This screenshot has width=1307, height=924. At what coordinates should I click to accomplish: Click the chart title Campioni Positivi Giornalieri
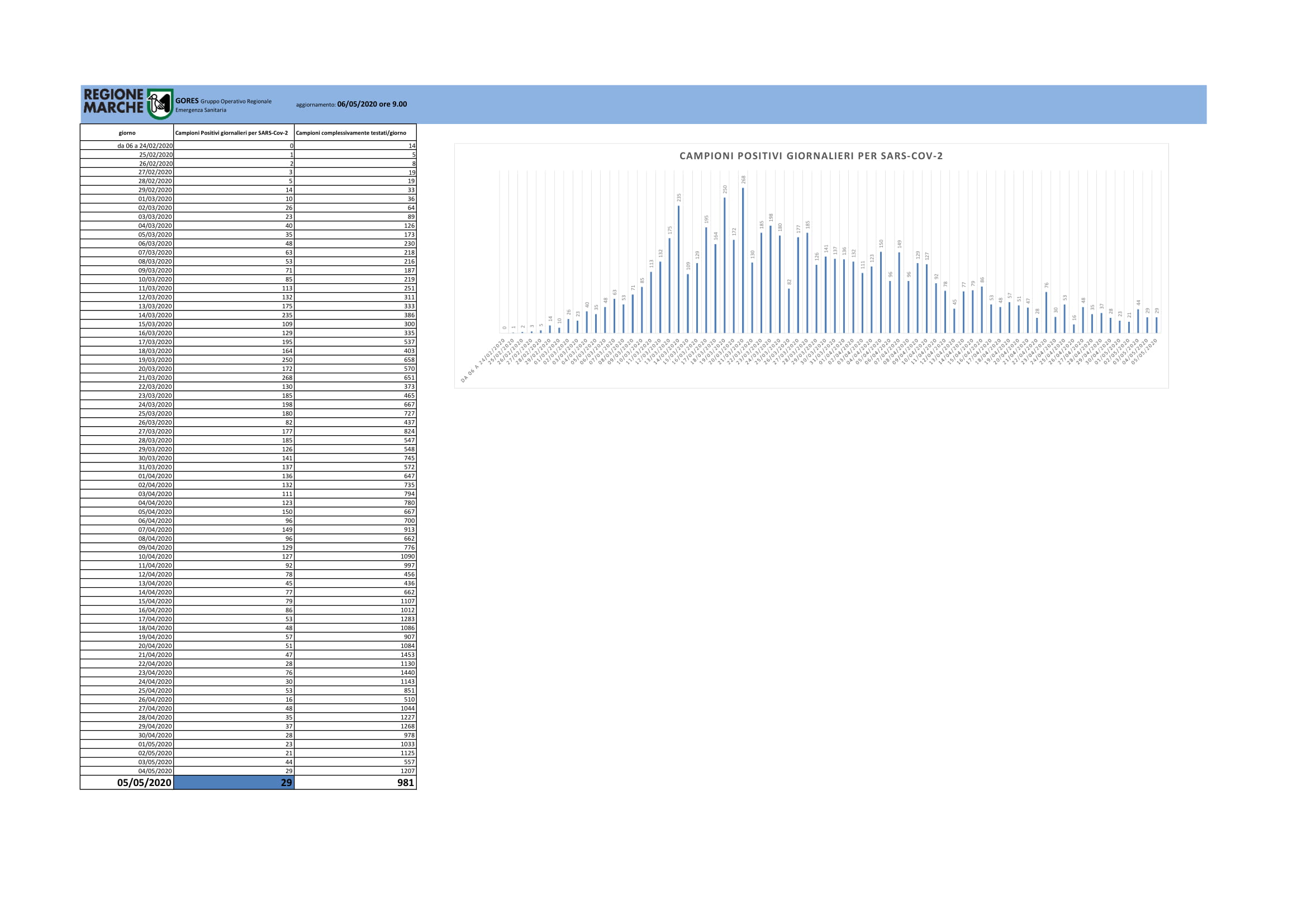811,156
